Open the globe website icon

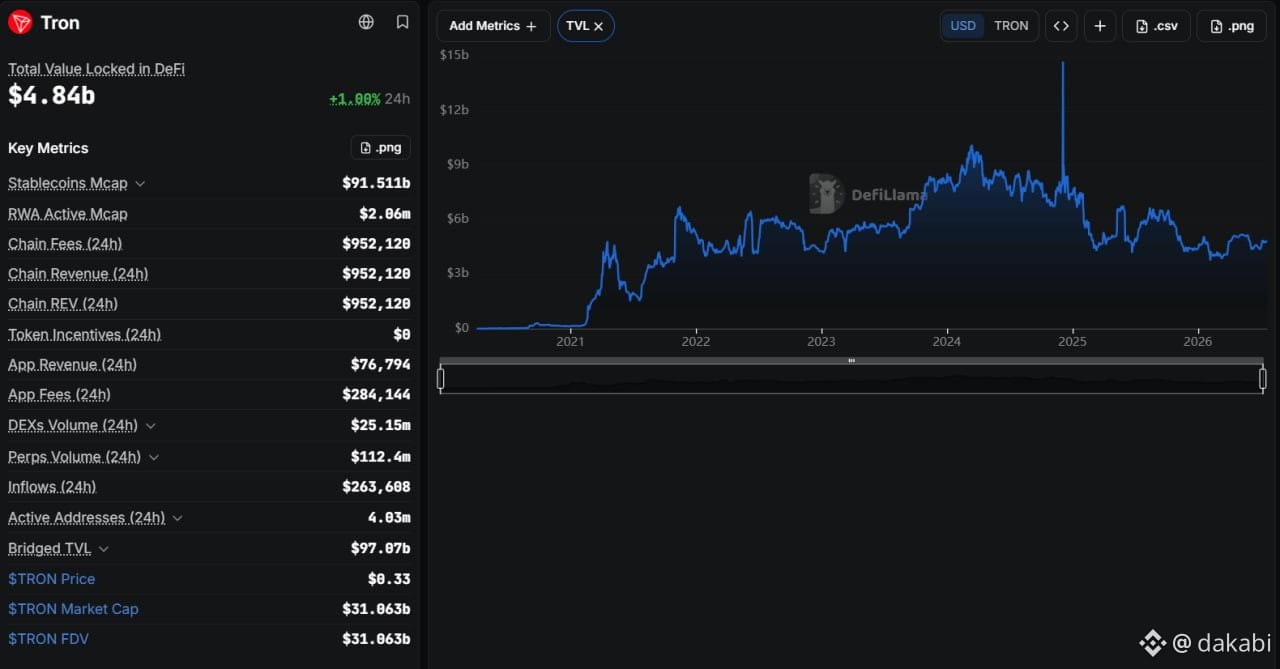(366, 22)
